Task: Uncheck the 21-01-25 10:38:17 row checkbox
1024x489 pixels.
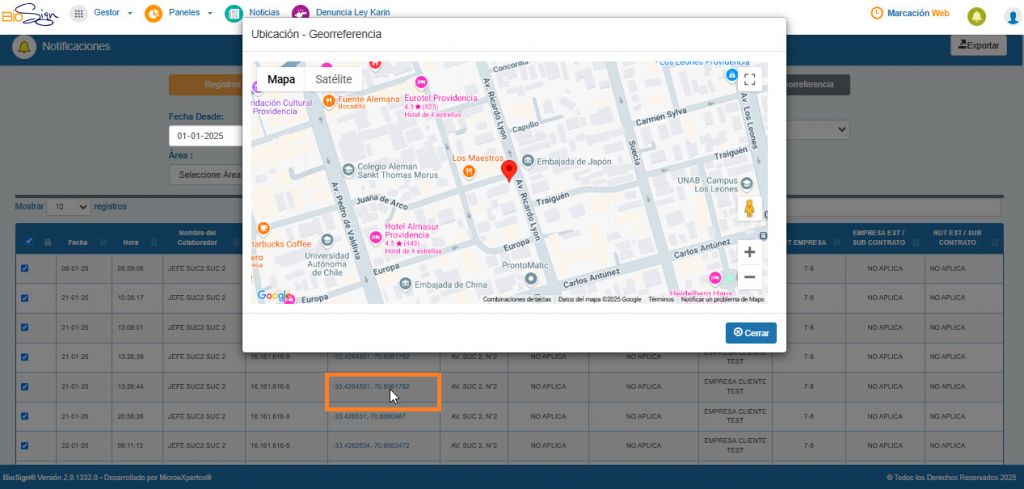Action: click(x=25, y=298)
